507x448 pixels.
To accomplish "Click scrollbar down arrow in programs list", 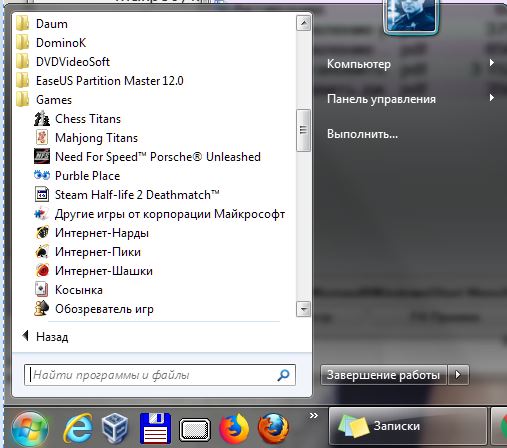I will (x=303, y=309).
